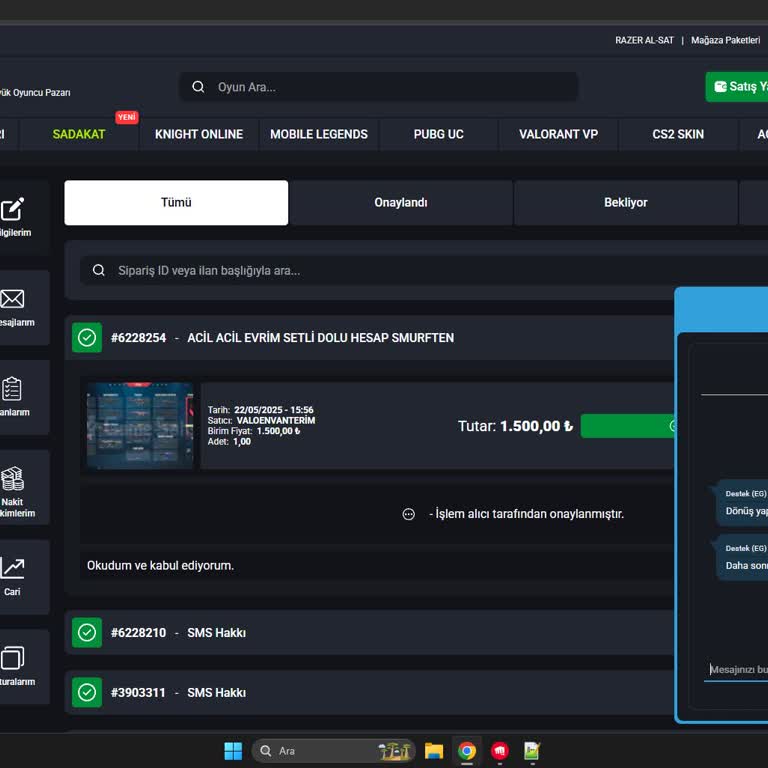Click the Bilgilerim edit icon in sidebar

pyautogui.click(x=12, y=210)
